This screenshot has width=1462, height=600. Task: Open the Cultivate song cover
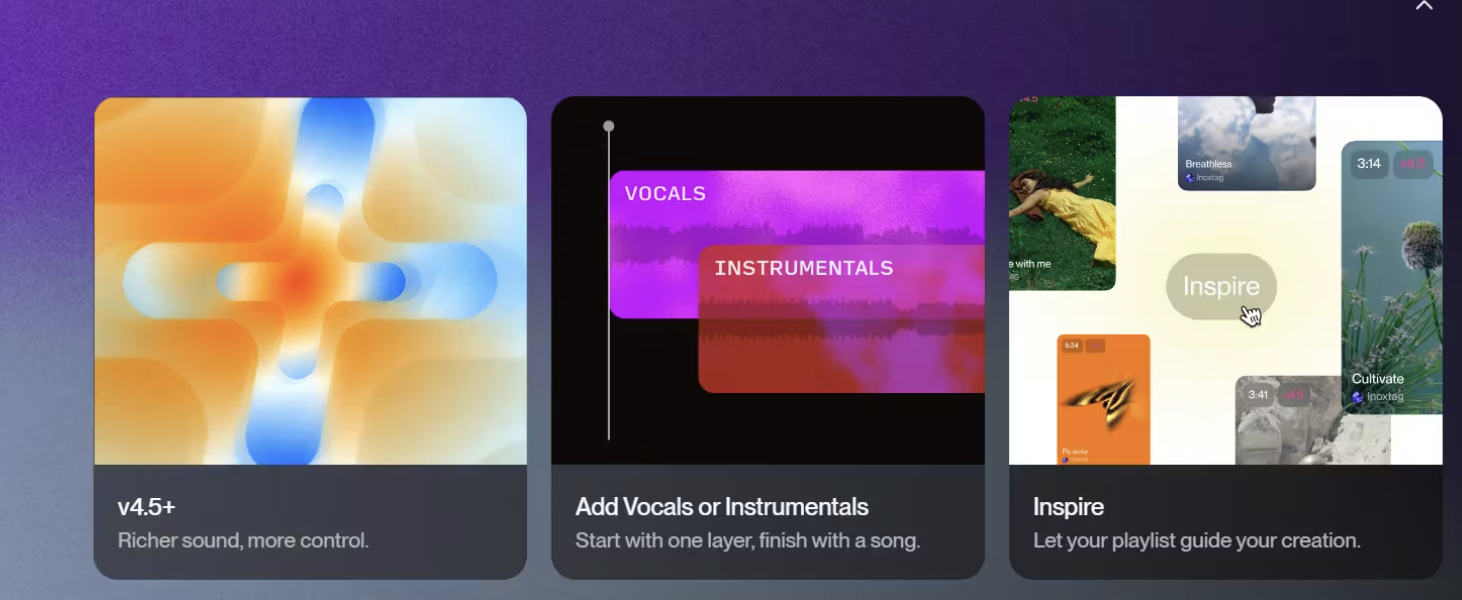coord(1392,277)
